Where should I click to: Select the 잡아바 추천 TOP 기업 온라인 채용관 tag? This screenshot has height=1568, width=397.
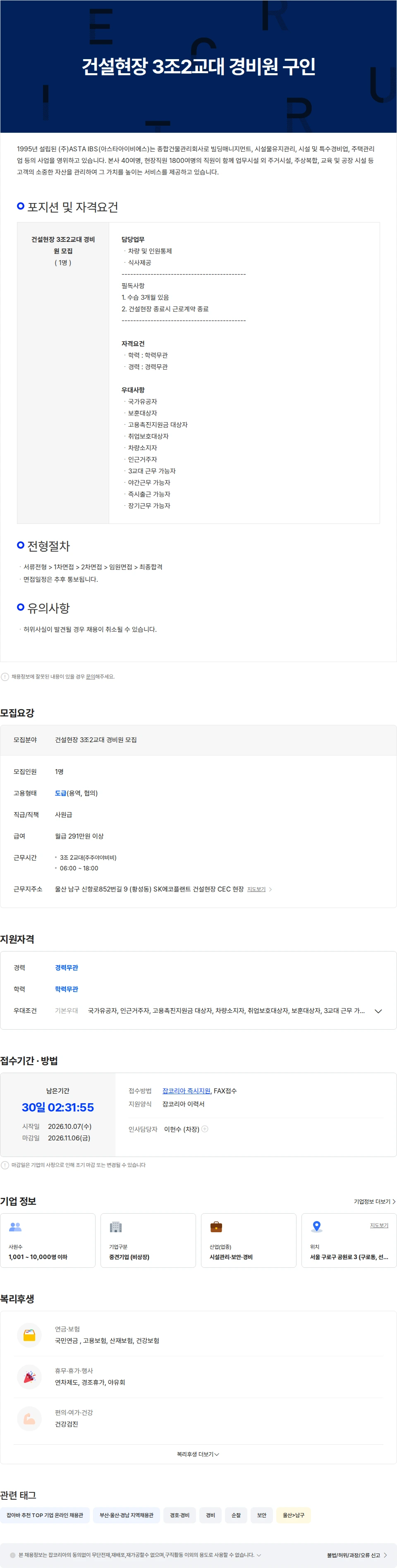coord(45,1514)
